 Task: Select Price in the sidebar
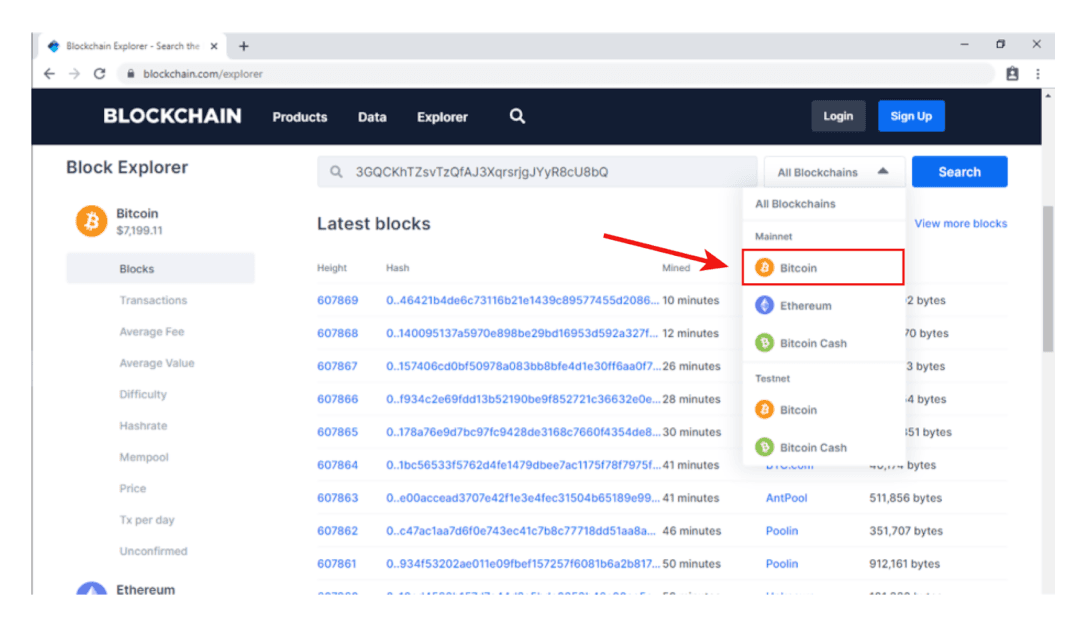tap(132, 489)
